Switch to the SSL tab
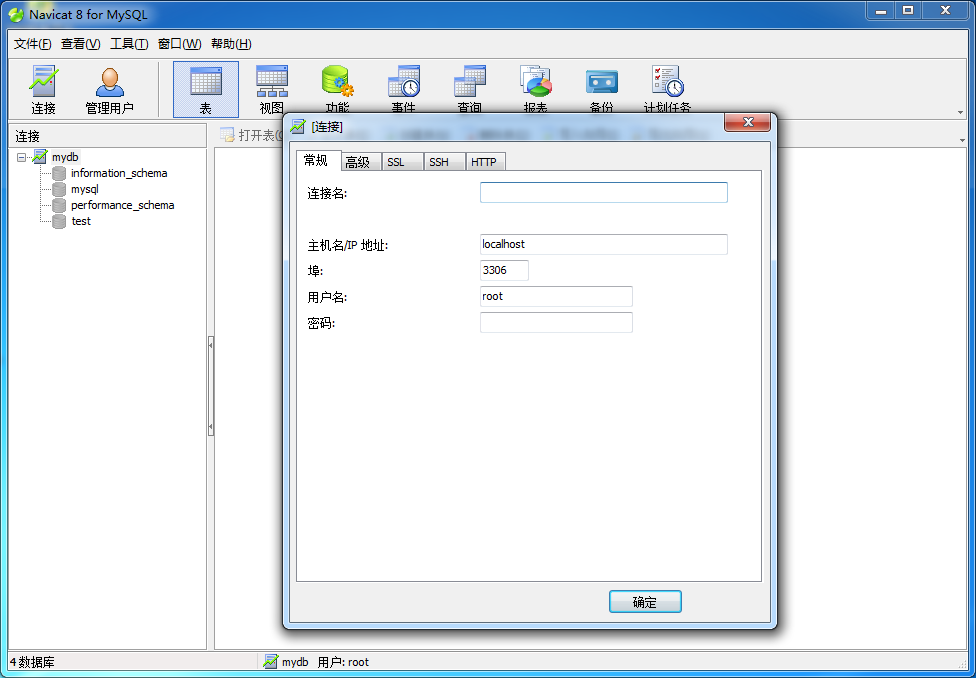976x678 pixels. tap(403, 162)
